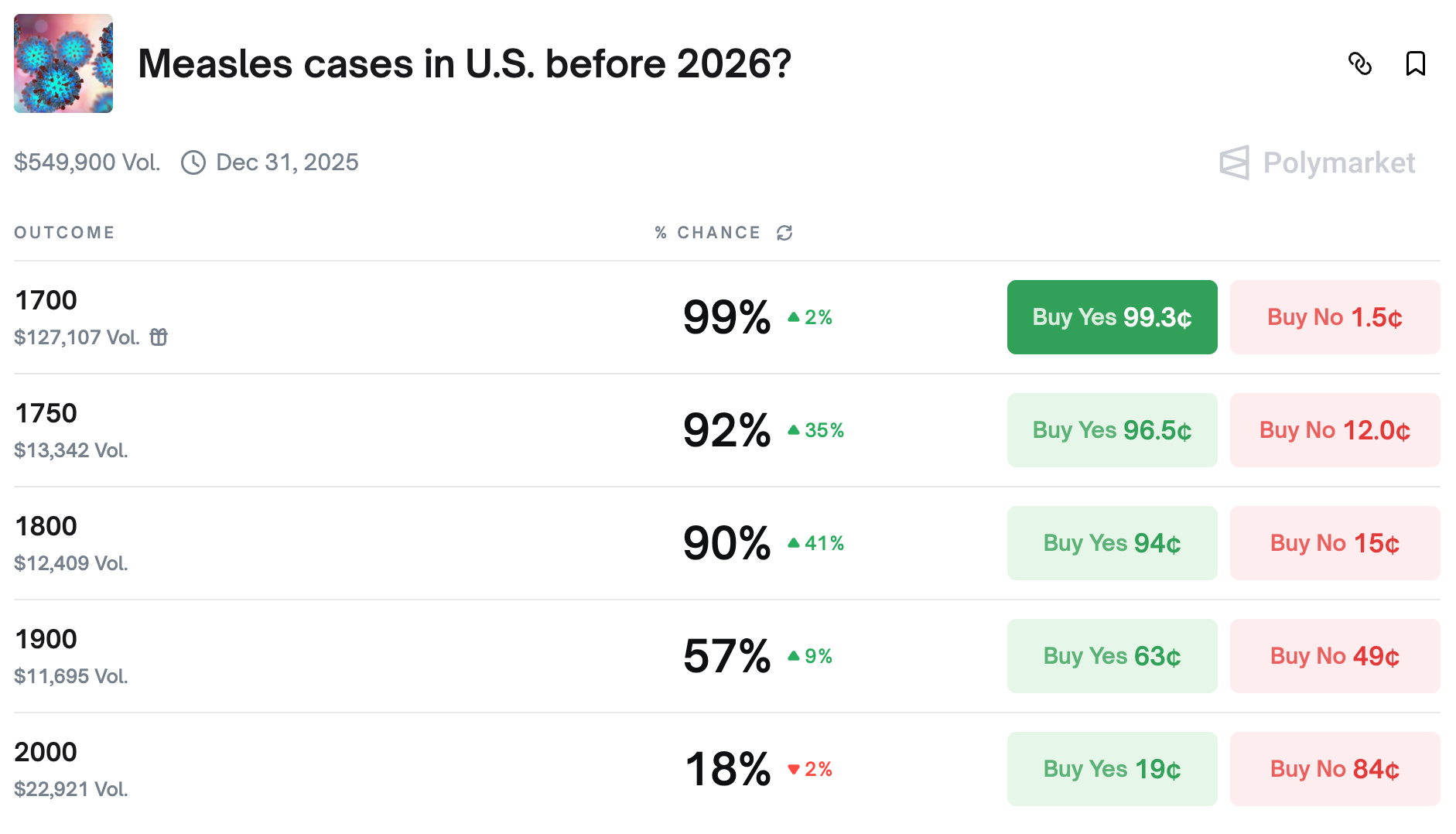Viewport: 1456px width, 834px height.
Task: Buy No at 84¢ for 2000
Action: point(1335,769)
